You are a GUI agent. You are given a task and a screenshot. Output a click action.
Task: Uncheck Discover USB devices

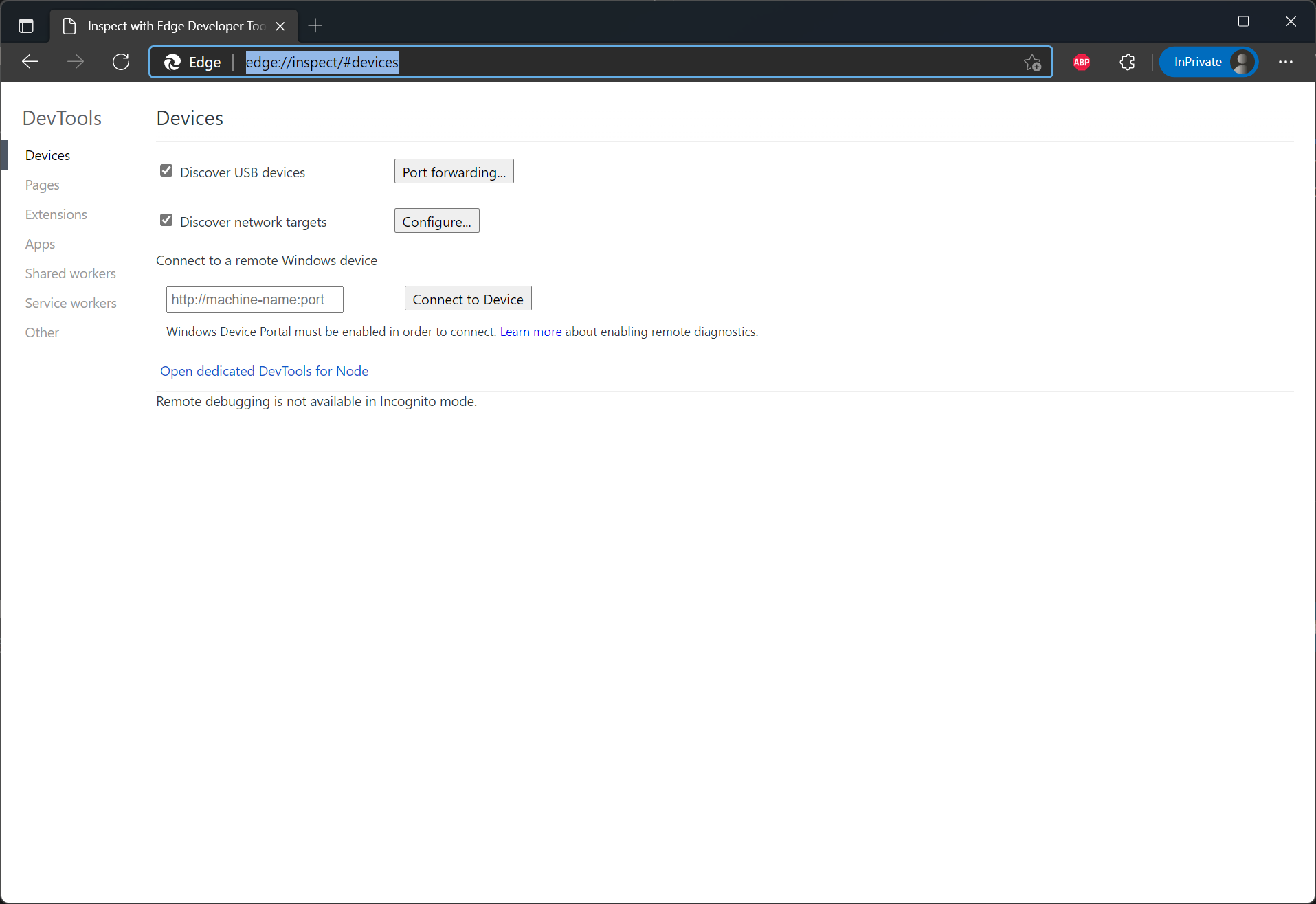tap(166, 170)
